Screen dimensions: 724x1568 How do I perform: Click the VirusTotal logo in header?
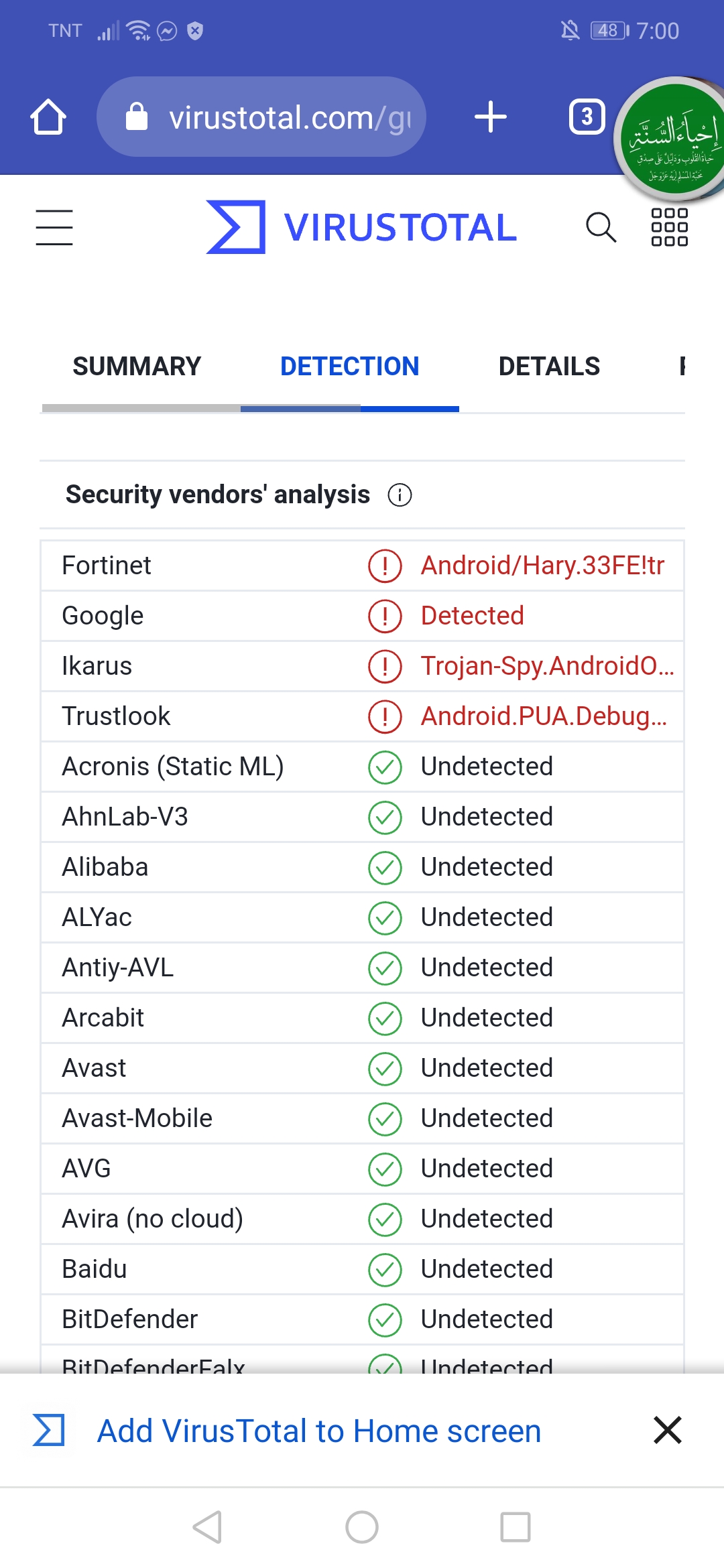point(362,227)
